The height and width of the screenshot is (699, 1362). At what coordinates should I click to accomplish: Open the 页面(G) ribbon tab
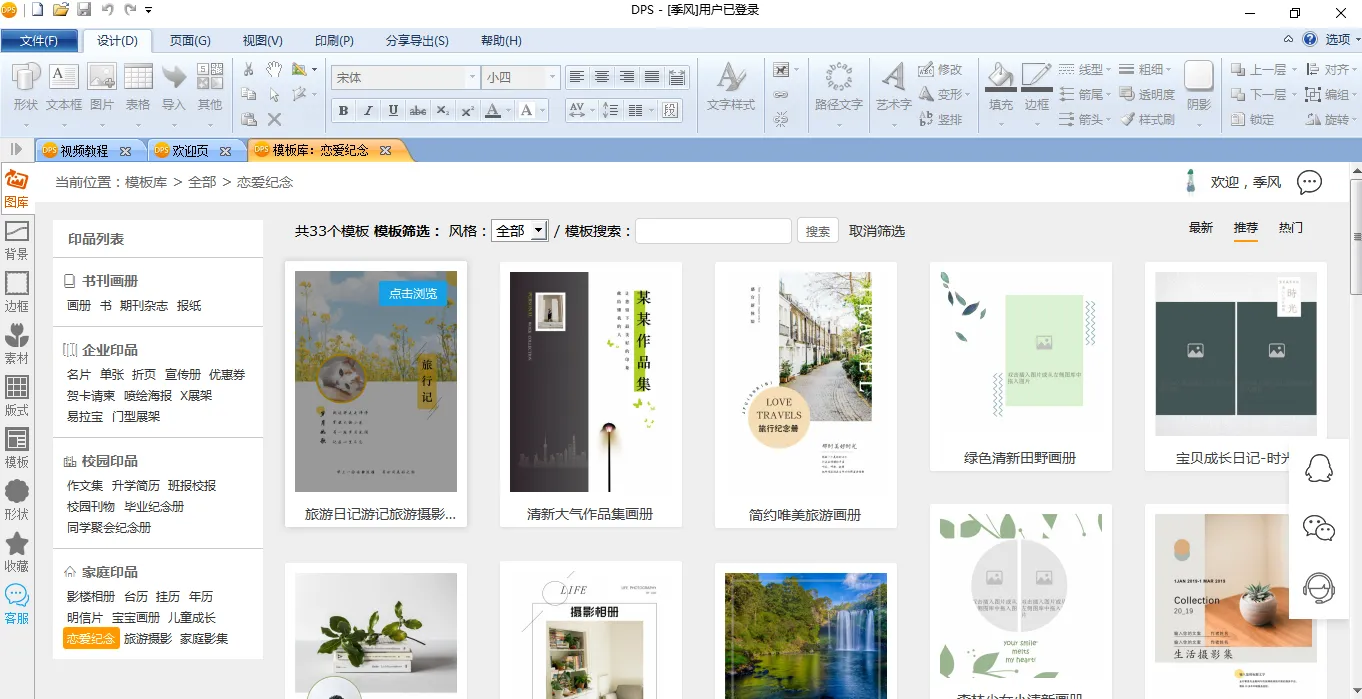point(190,41)
